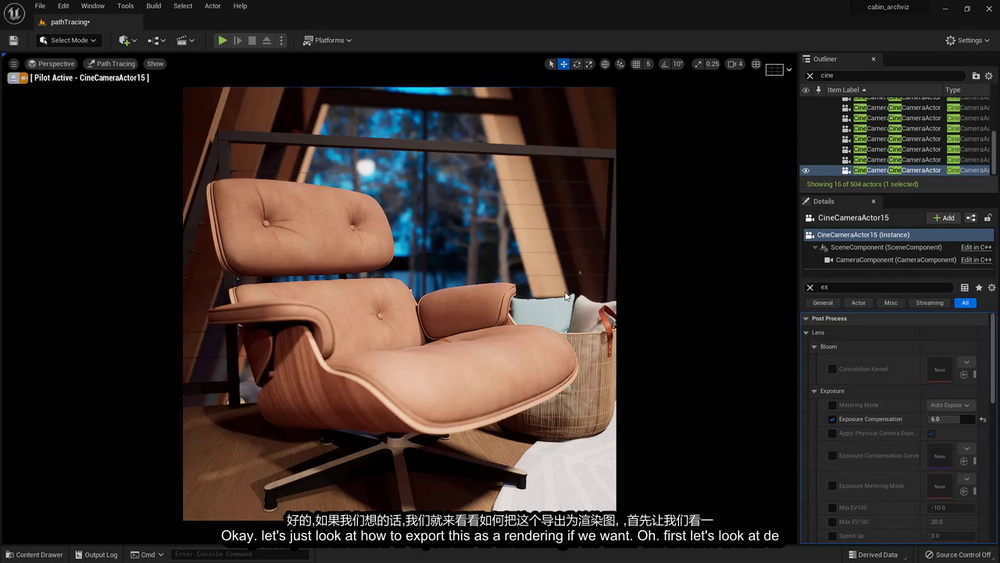Activate the scale tool

[x=589, y=64]
